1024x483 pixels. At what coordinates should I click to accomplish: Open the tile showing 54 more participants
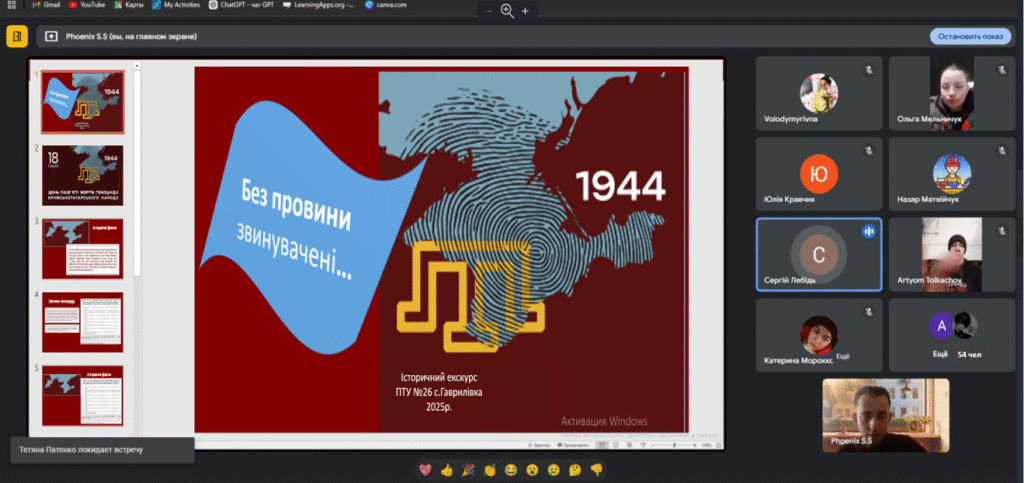tap(951, 335)
